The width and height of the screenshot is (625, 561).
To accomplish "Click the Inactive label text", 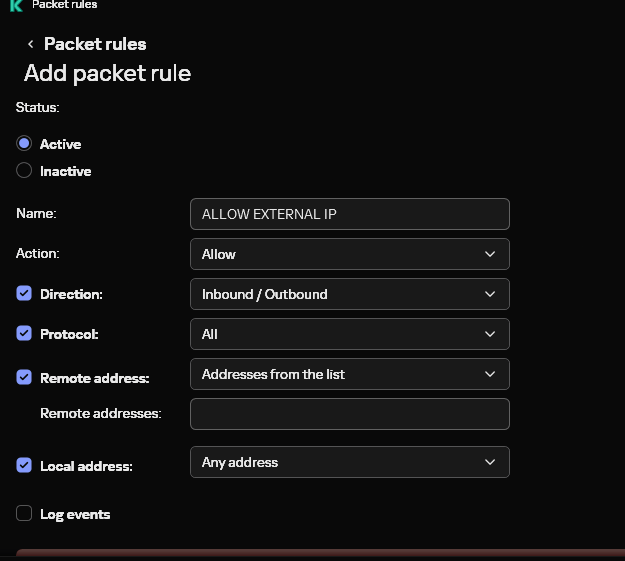I will point(65,171).
